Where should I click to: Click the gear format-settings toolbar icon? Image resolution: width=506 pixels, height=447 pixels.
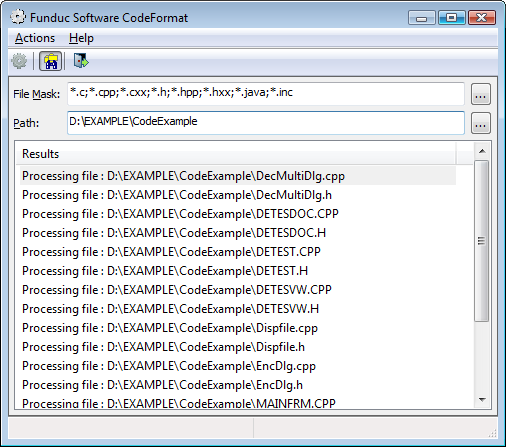pos(19,61)
